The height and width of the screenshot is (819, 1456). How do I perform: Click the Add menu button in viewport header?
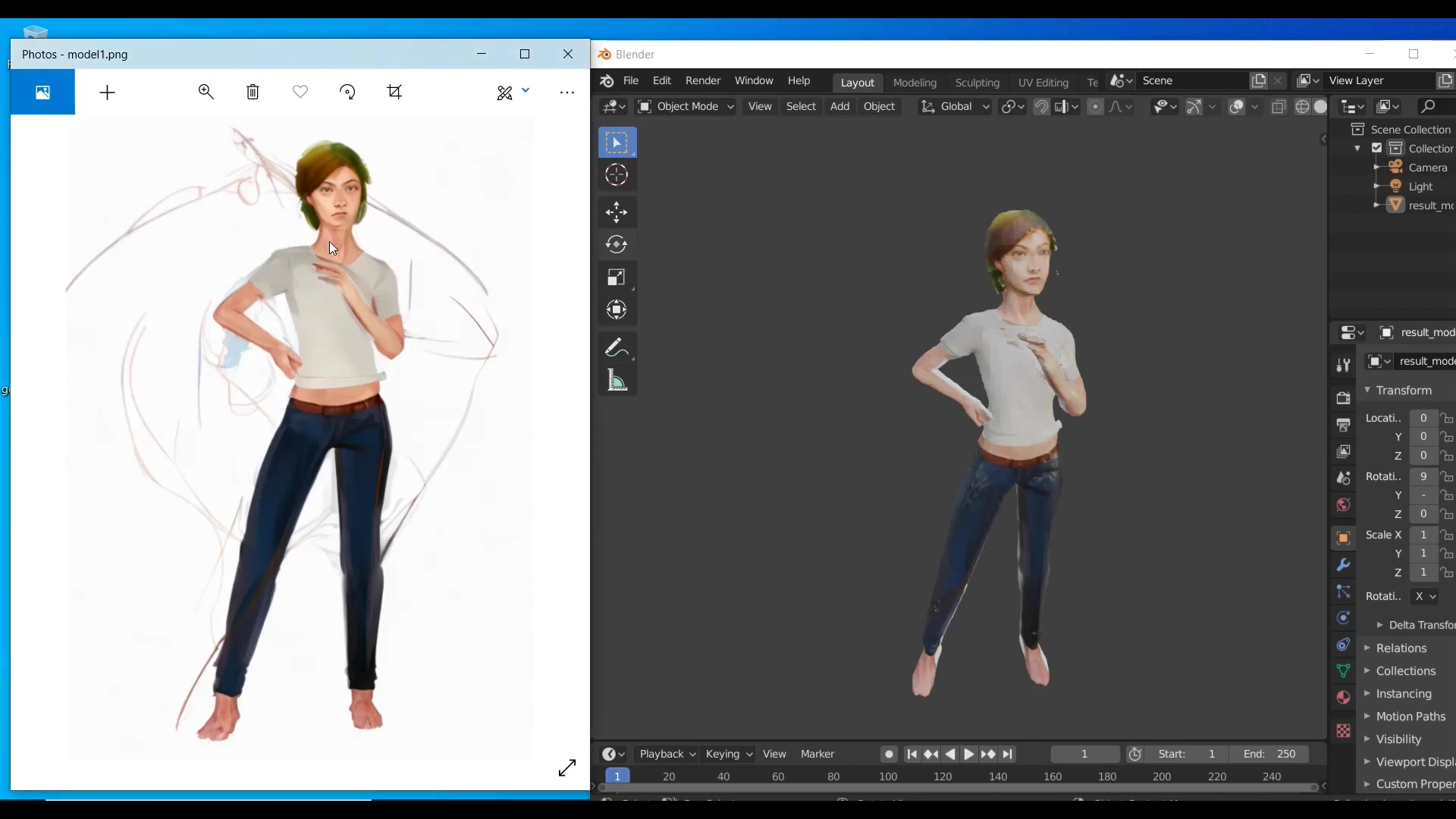[x=839, y=106]
